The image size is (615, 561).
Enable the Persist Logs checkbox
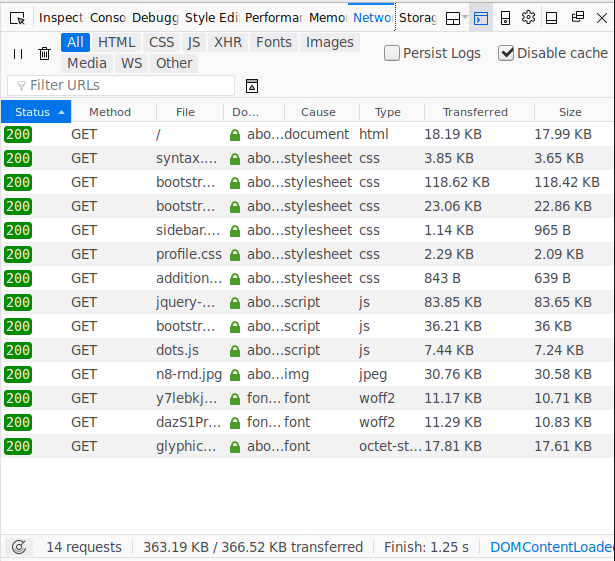[x=392, y=53]
